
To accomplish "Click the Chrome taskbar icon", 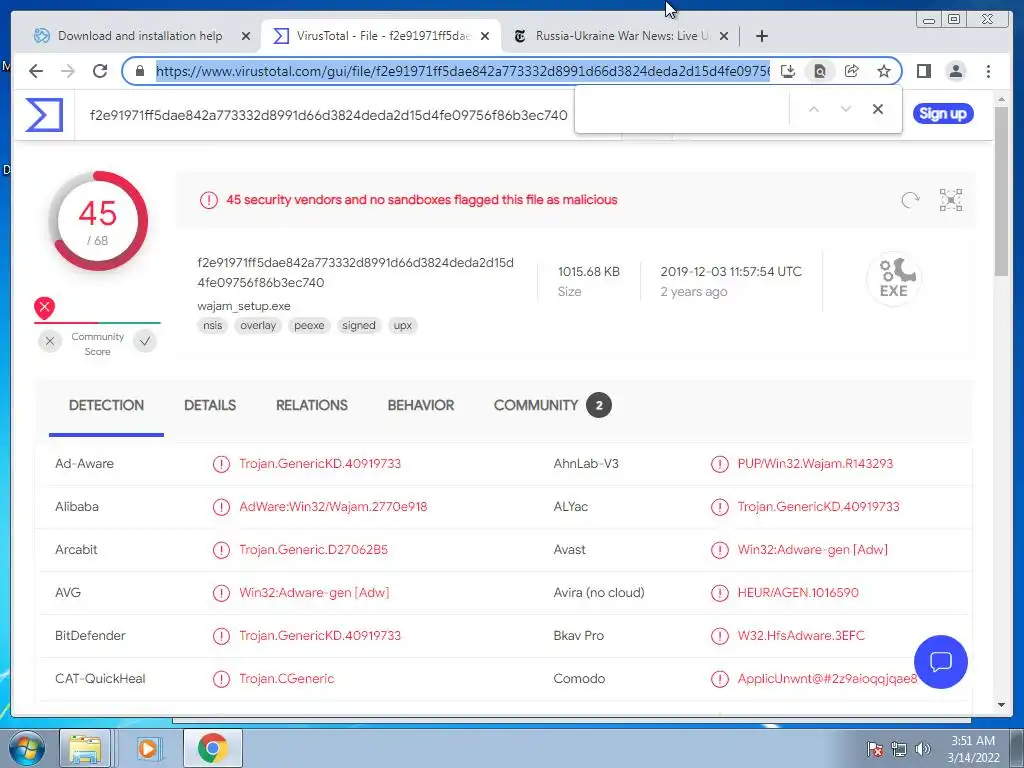I will (213, 748).
